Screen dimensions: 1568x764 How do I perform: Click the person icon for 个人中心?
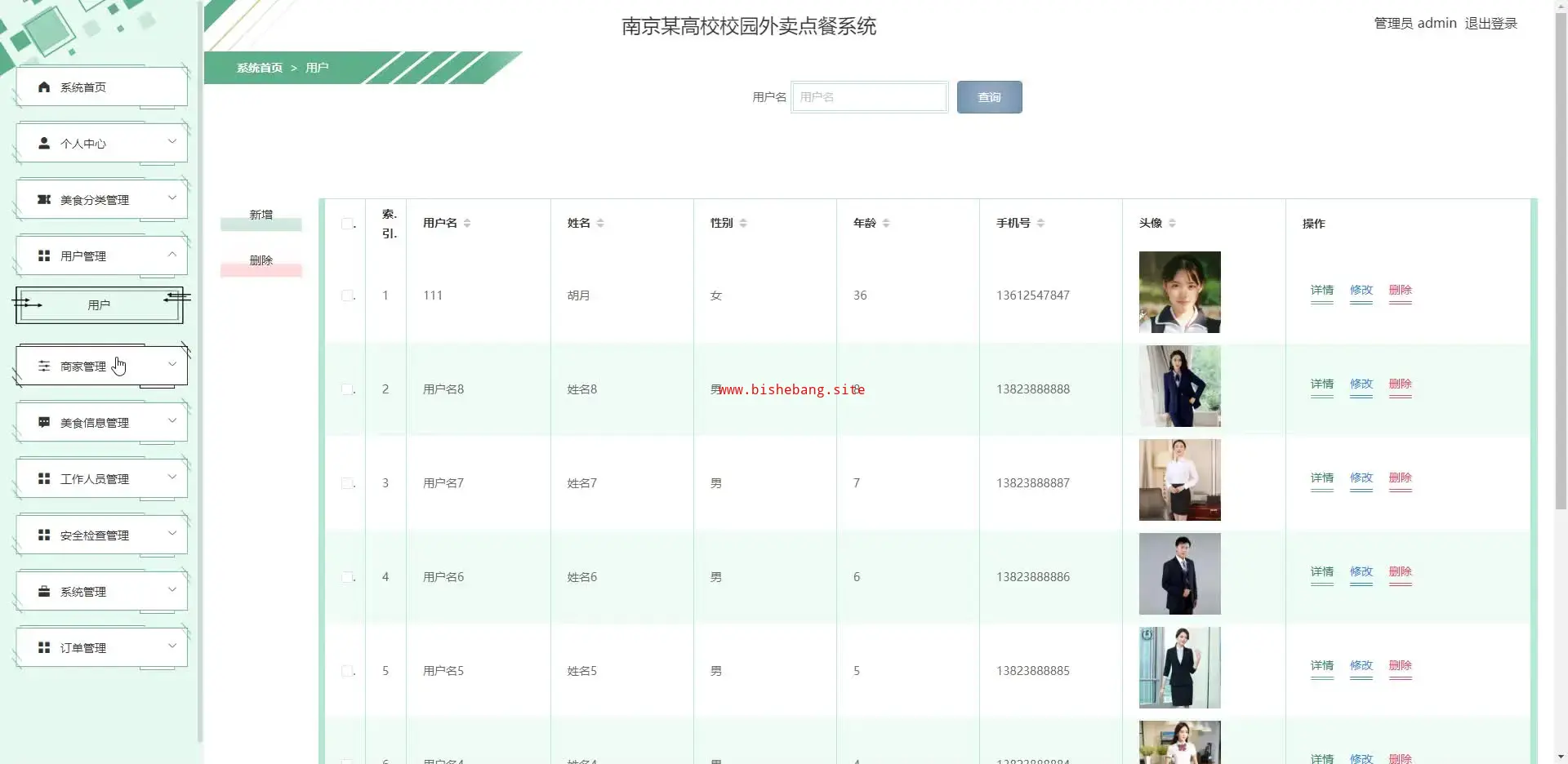(44, 143)
